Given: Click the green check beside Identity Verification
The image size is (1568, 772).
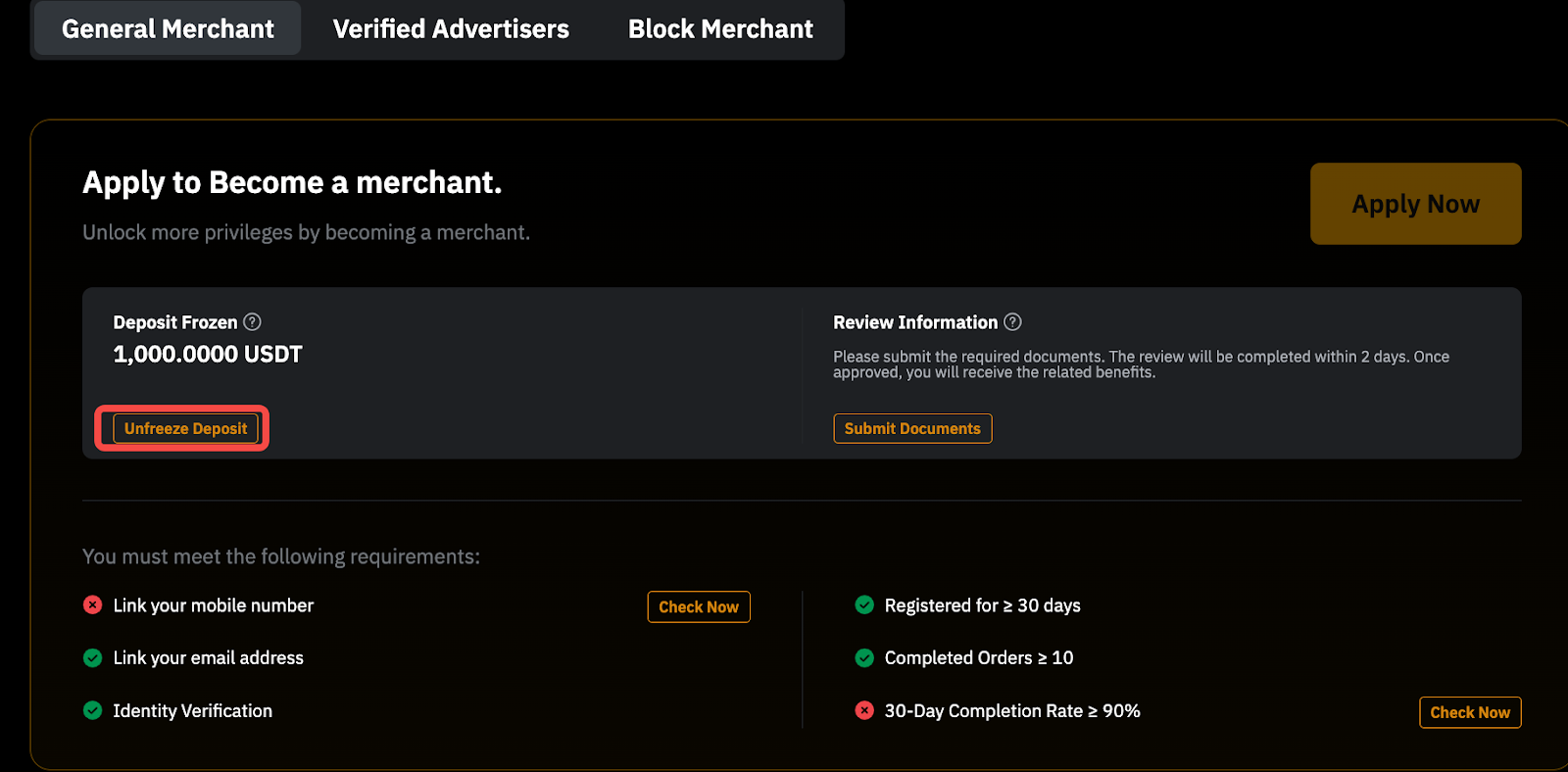Looking at the screenshot, I should [93, 711].
